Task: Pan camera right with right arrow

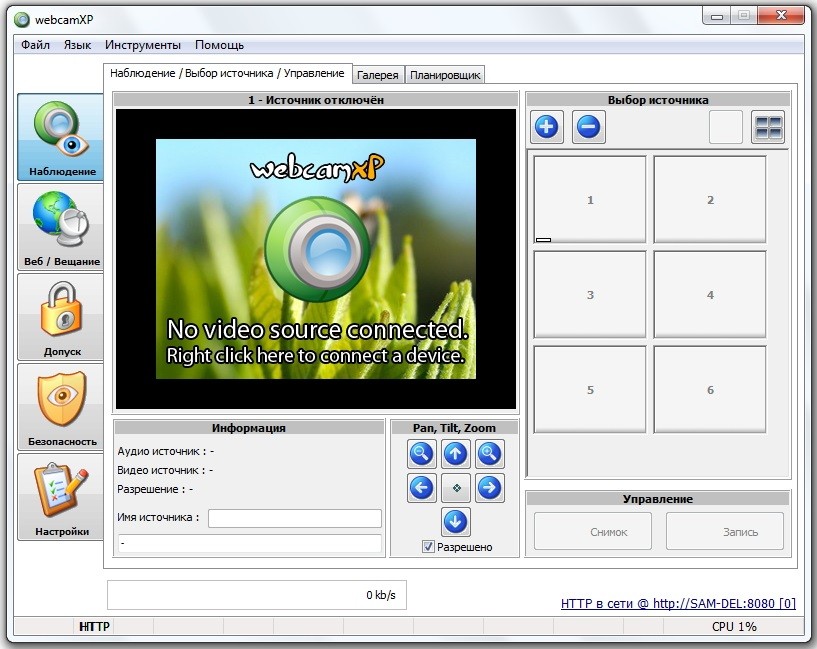Action: click(x=489, y=488)
